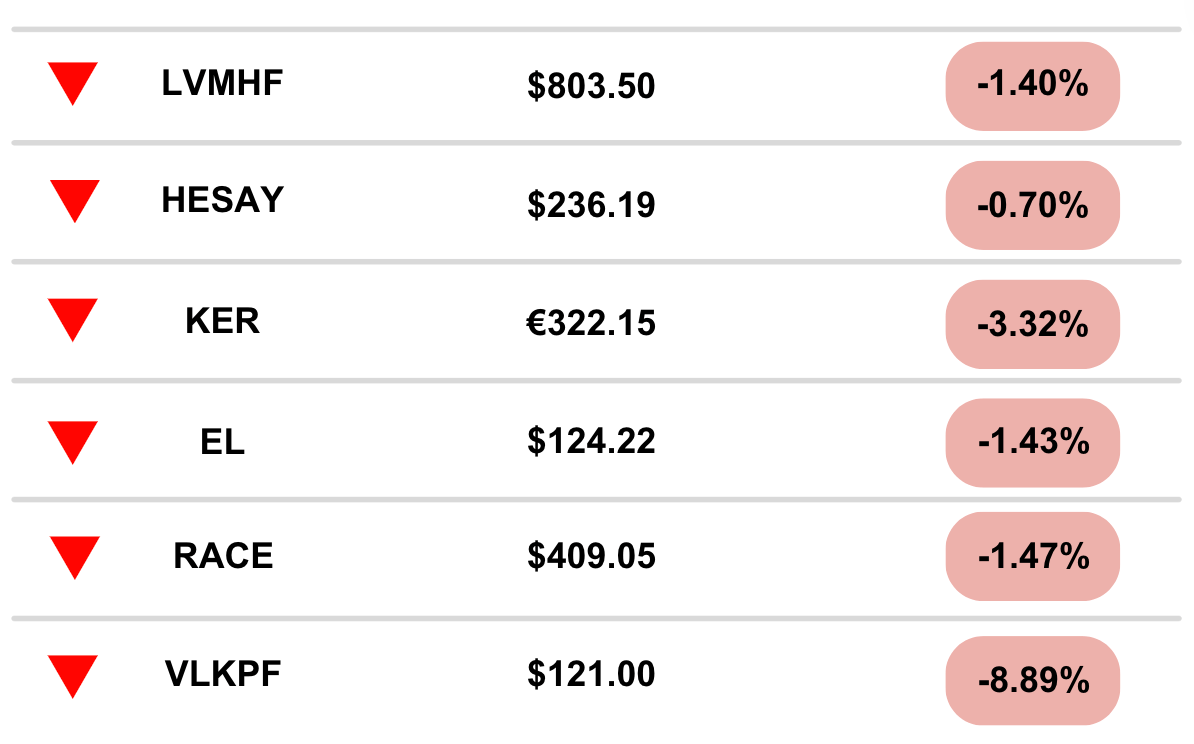
Task: Click the -0.70% change badge
Action: (1032, 205)
